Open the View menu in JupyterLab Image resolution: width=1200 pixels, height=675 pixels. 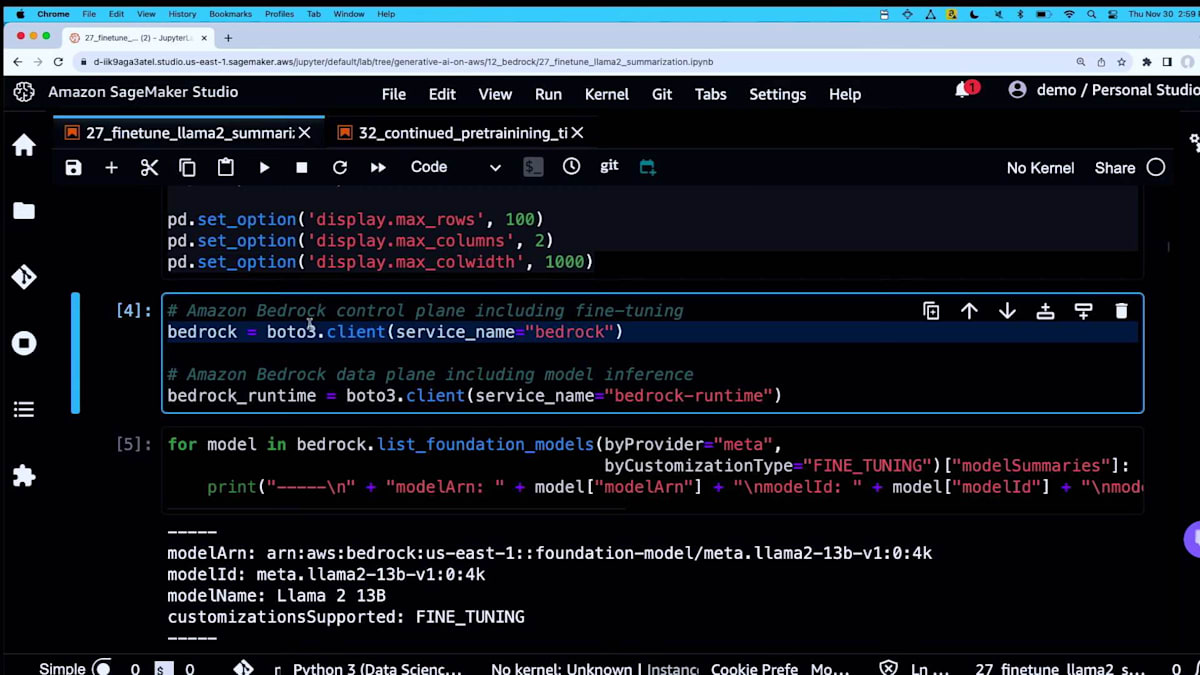coord(495,94)
